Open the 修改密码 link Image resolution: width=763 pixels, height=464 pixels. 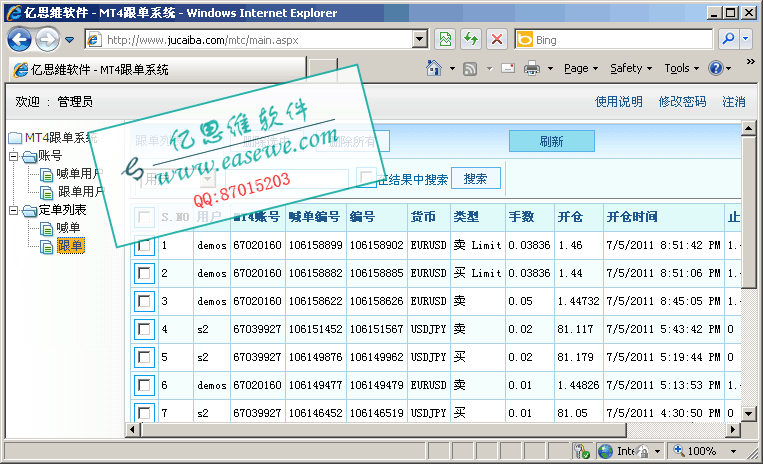(682, 102)
